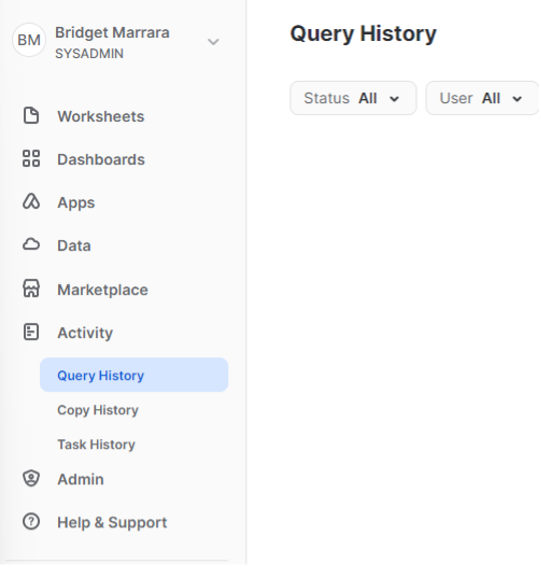Click the Worksheets document icon
The image size is (541, 568).
click(x=31, y=116)
